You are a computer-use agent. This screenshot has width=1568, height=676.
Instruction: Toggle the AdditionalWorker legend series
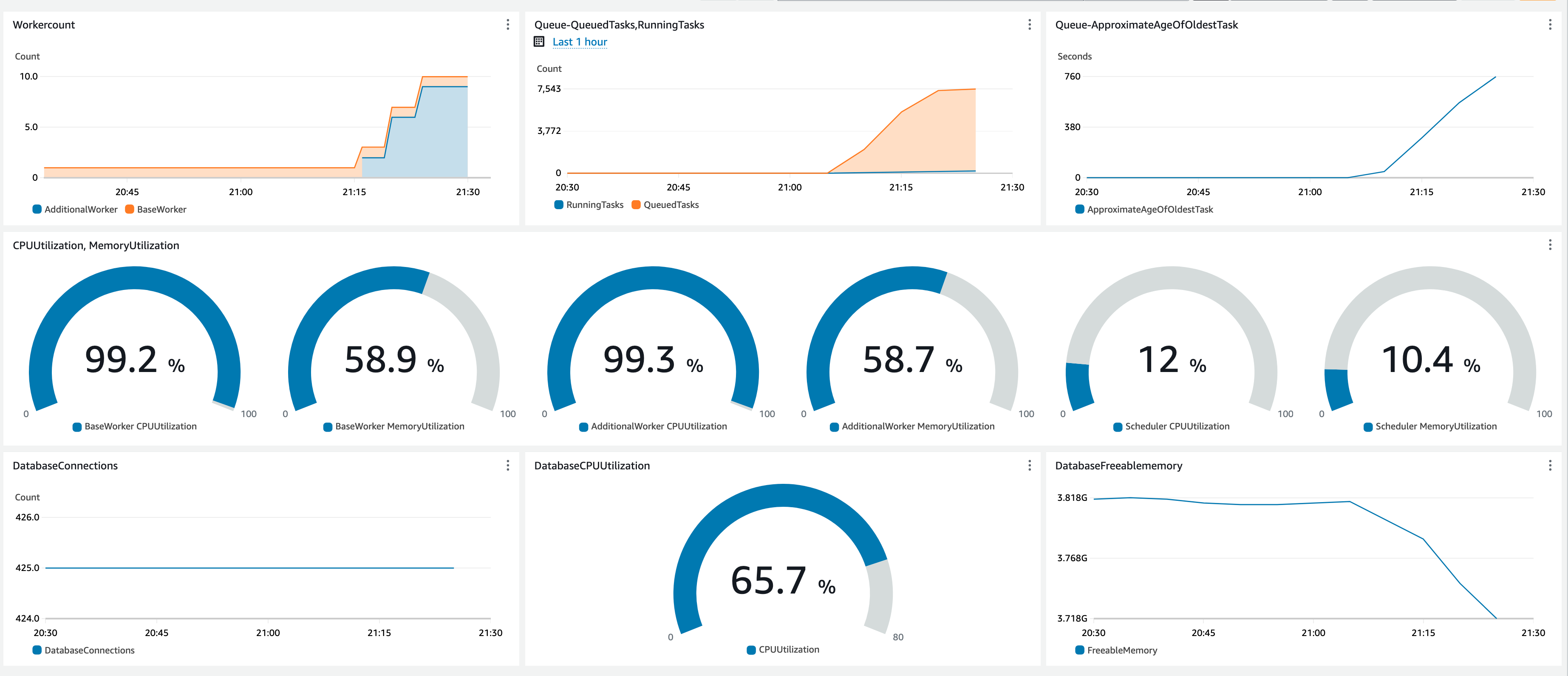(80, 210)
